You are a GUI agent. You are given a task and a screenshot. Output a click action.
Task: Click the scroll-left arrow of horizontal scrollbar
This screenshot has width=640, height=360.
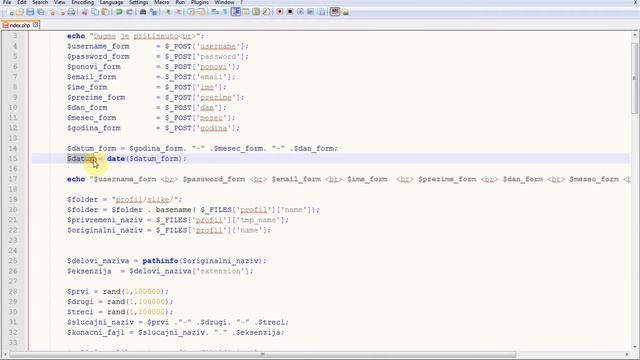5,354
